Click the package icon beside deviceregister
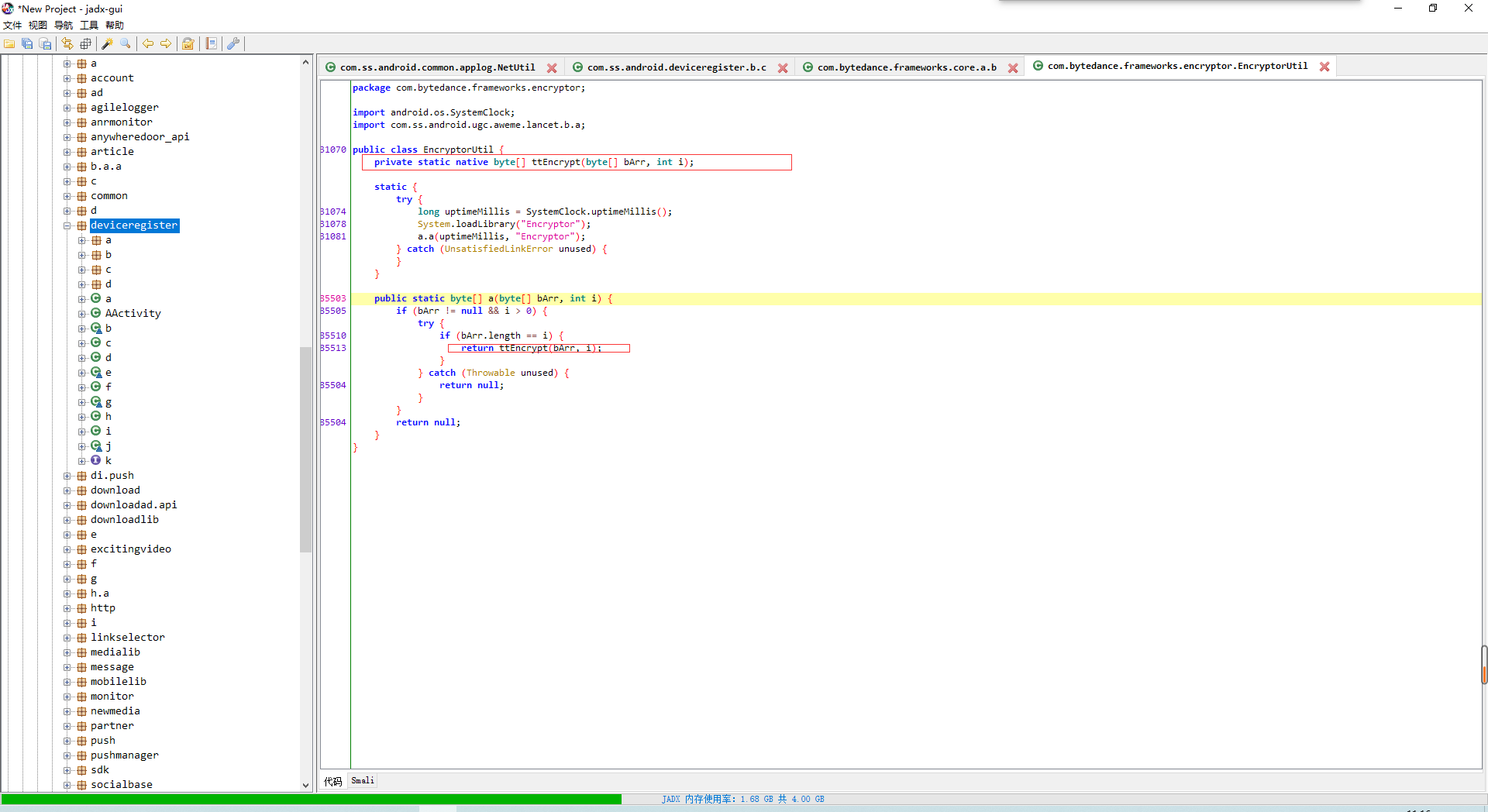The image size is (1488, 812). pyautogui.click(x=81, y=225)
